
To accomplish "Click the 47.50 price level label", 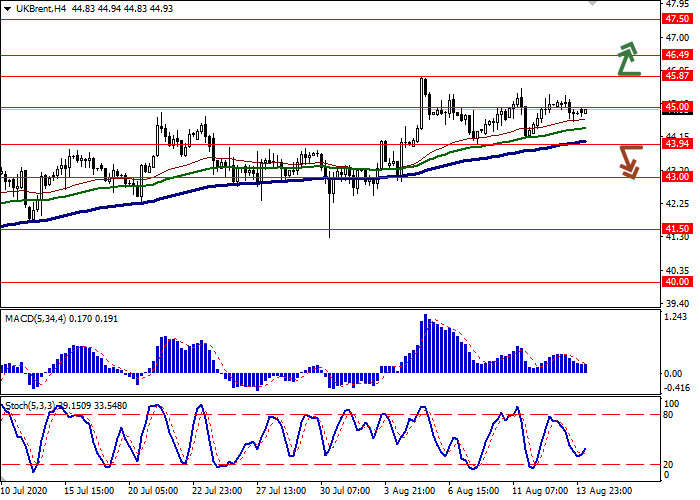I will tap(677, 19).
